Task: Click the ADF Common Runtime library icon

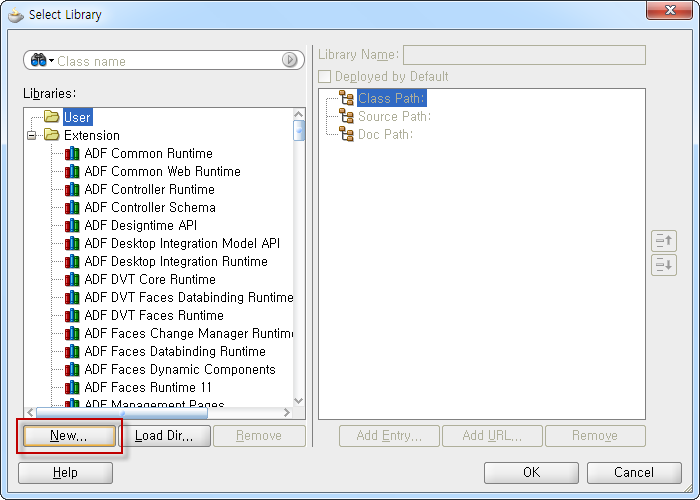Action: tap(72, 153)
